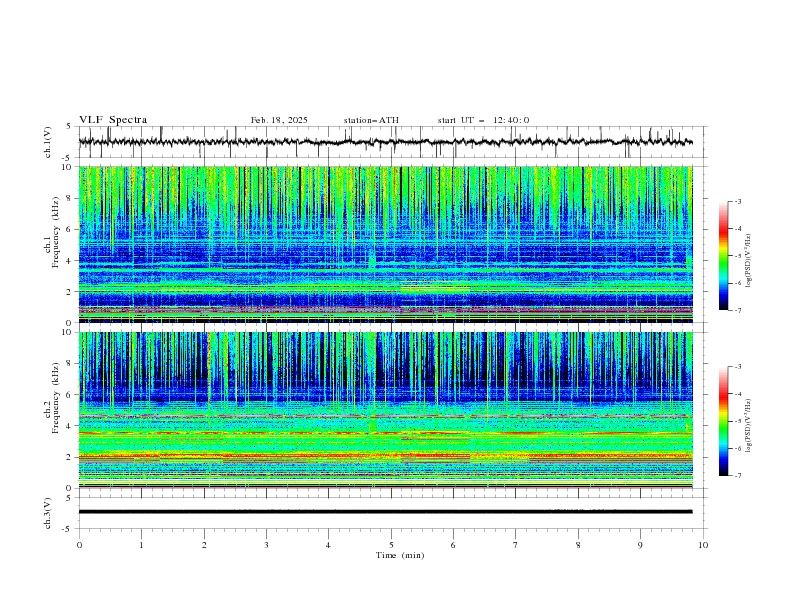Click time axis tick label '10'
The width and height of the screenshot is (792, 612).
(x=703, y=545)
